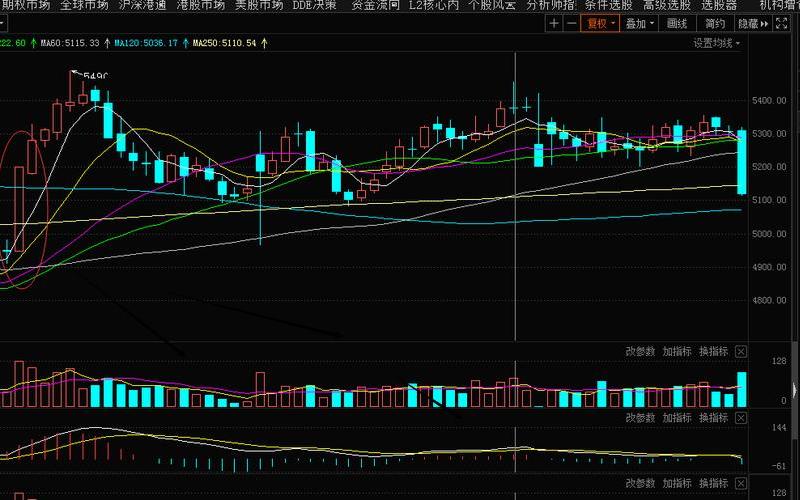Screen dimensions: 800x500
Task: Toggle the 画线 drawing tools
Action: point(677,23)
